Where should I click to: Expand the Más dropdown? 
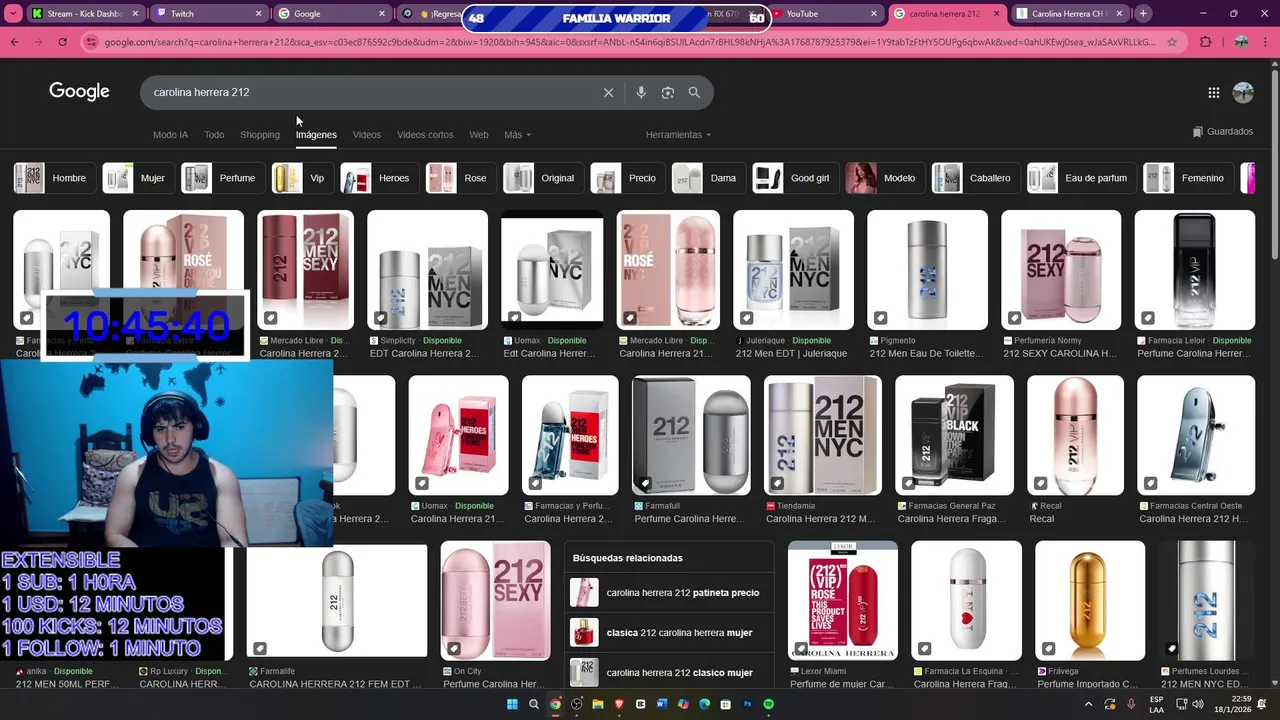(x=517, y=135)
